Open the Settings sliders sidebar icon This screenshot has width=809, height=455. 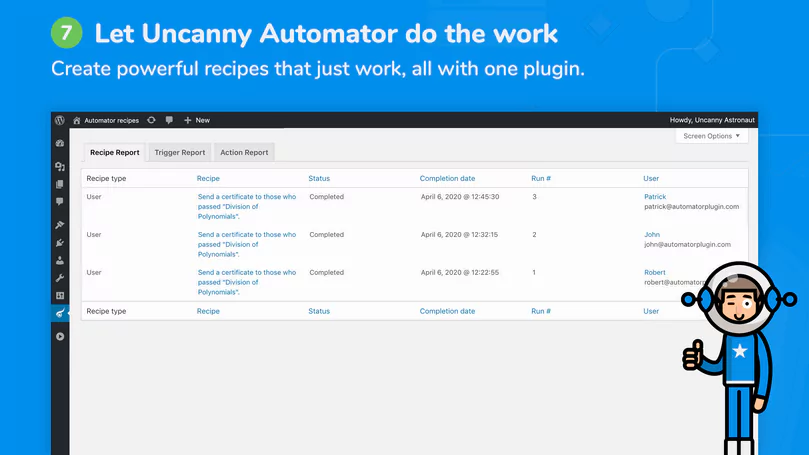(60, 296)
